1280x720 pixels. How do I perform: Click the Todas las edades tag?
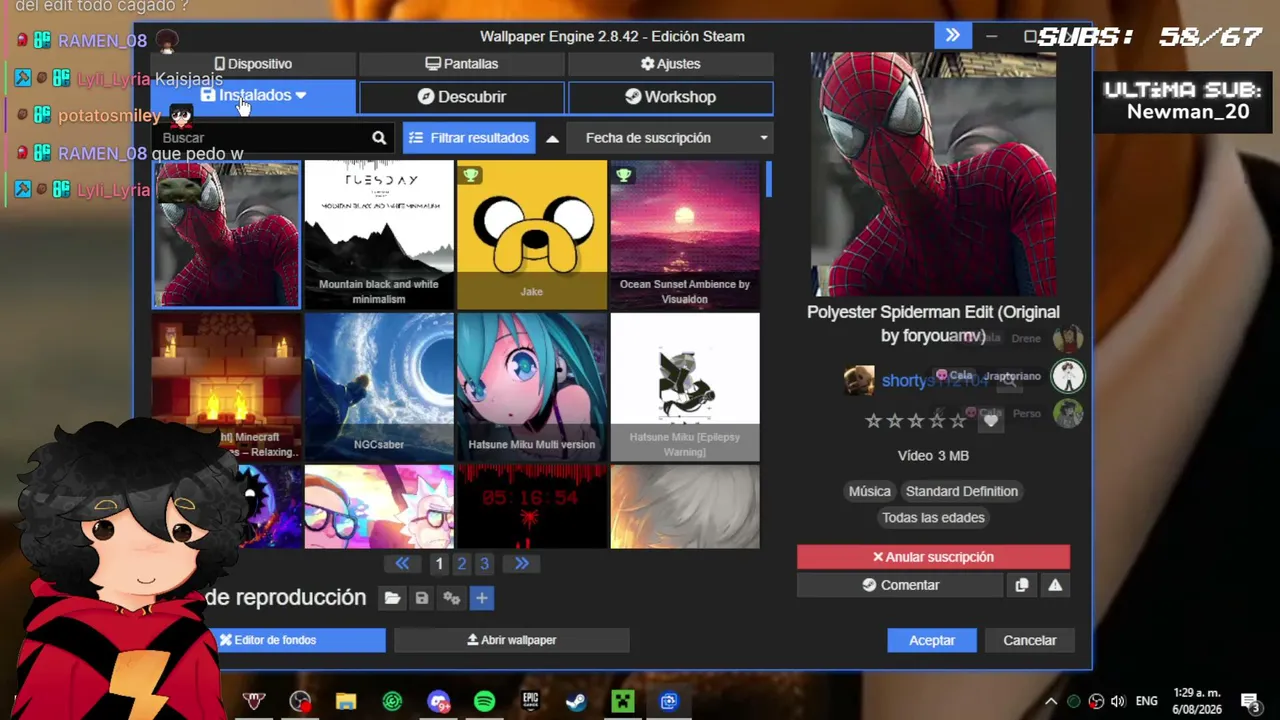(x=933, y=517)
